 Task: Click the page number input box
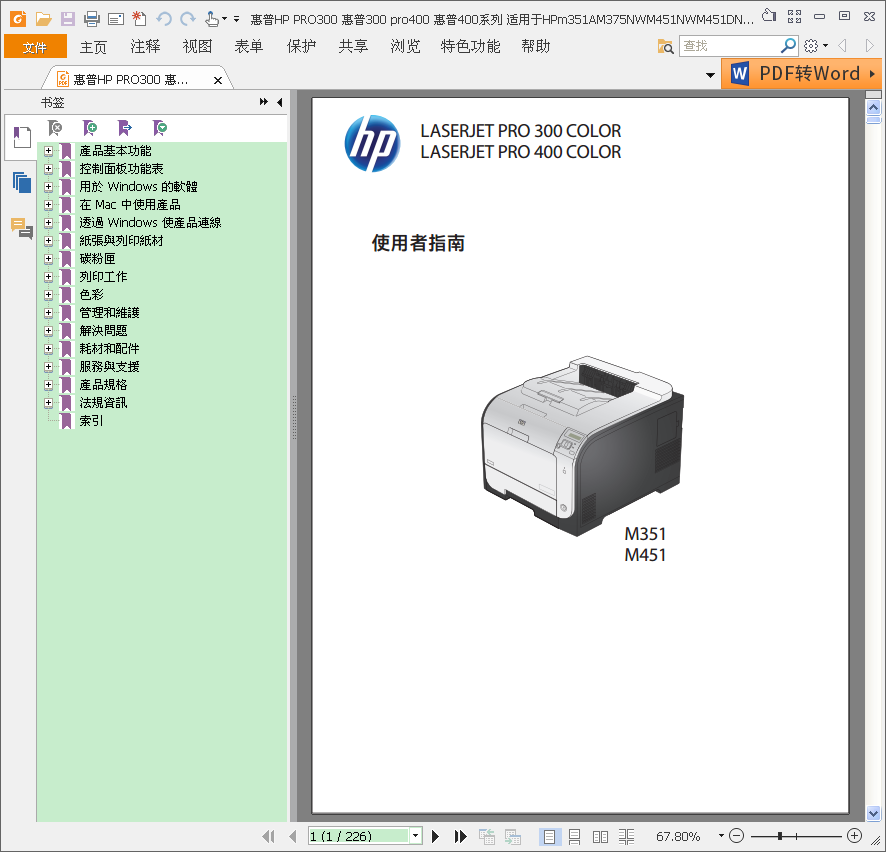[x=358, y=836]
